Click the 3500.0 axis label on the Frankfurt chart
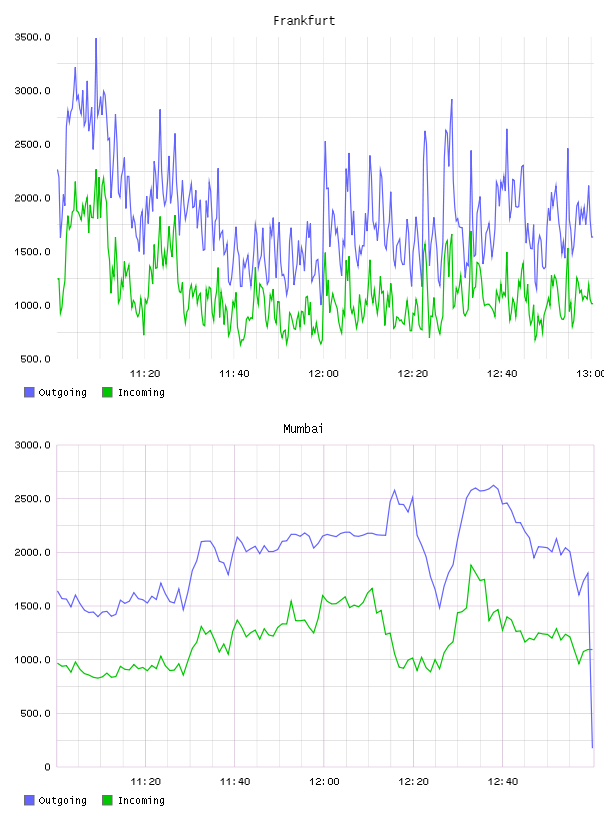Image resolution: width=608 pixels, height=816 pixels. (x=32, y=37)
